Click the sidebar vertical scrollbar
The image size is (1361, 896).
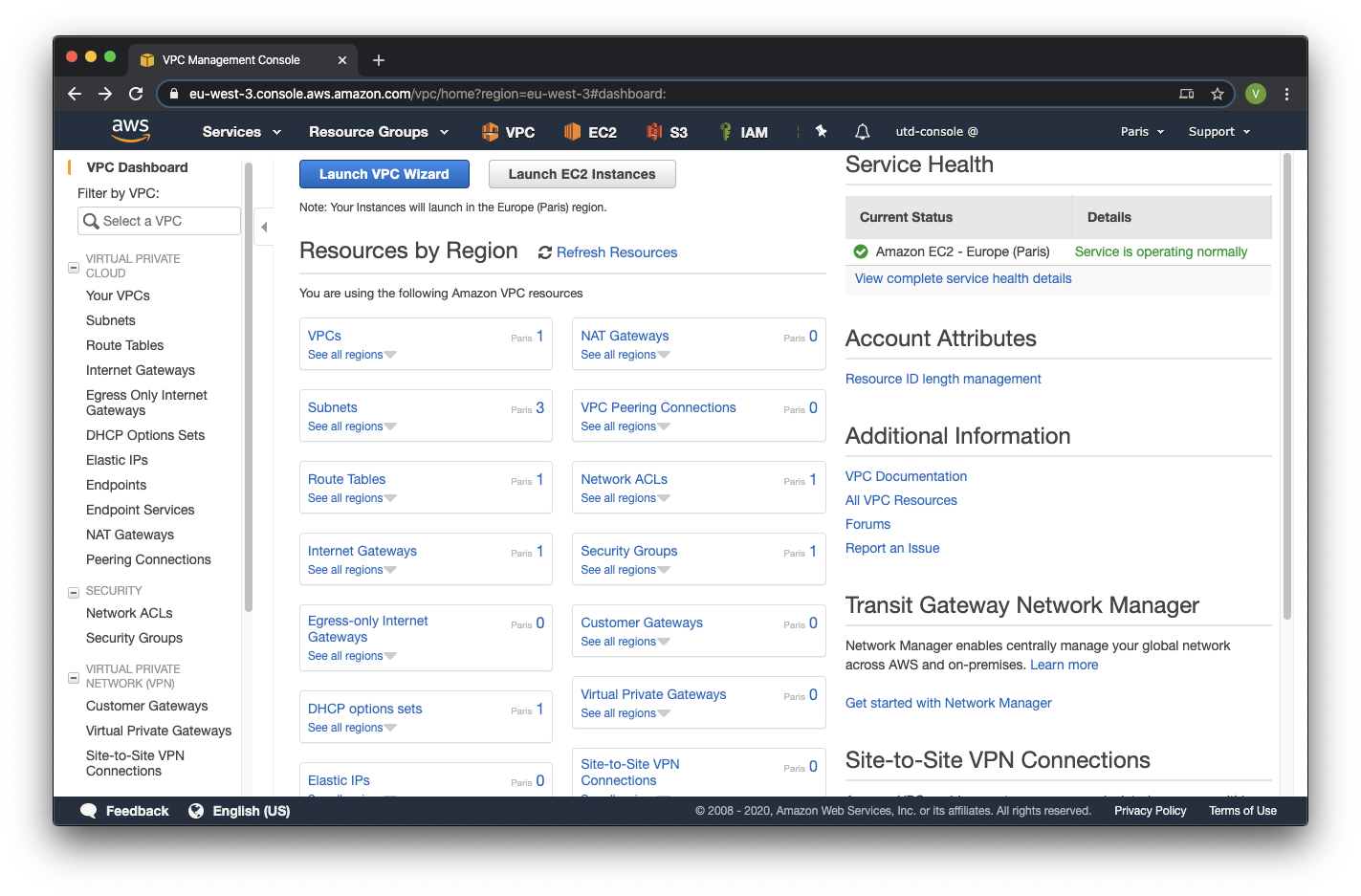click(249, 387)
